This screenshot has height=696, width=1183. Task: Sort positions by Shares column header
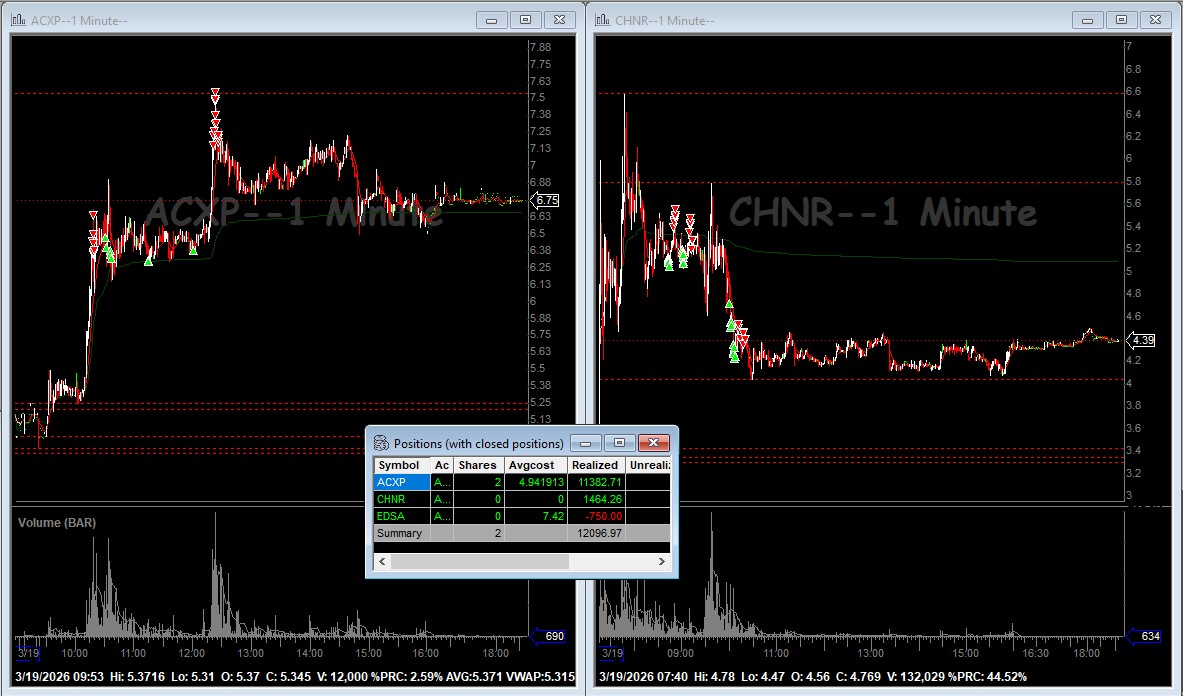pos(478,465)
